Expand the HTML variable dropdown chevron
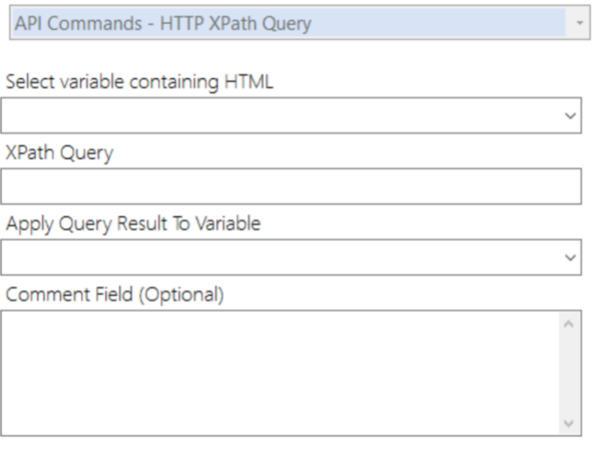 pos(570,116)
